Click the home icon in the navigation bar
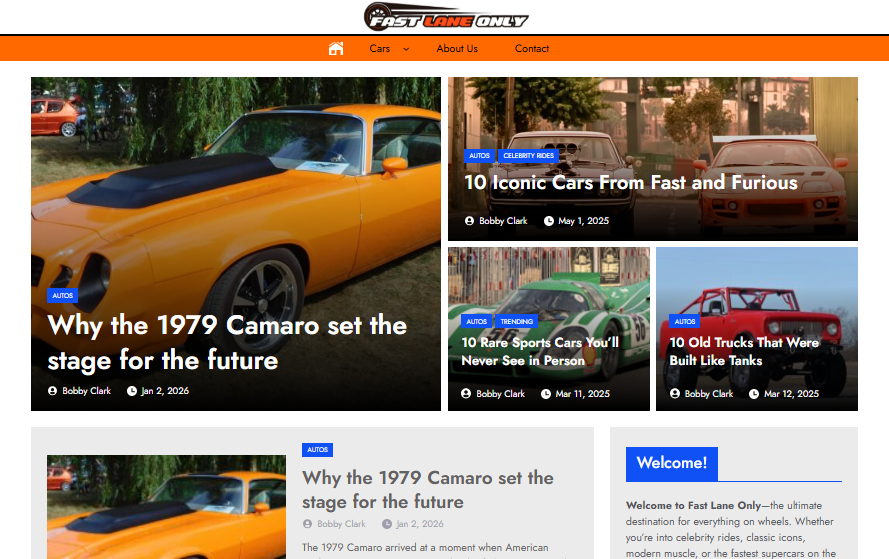The width and height of the screenshot is (889, 559). tap(336, 49)
